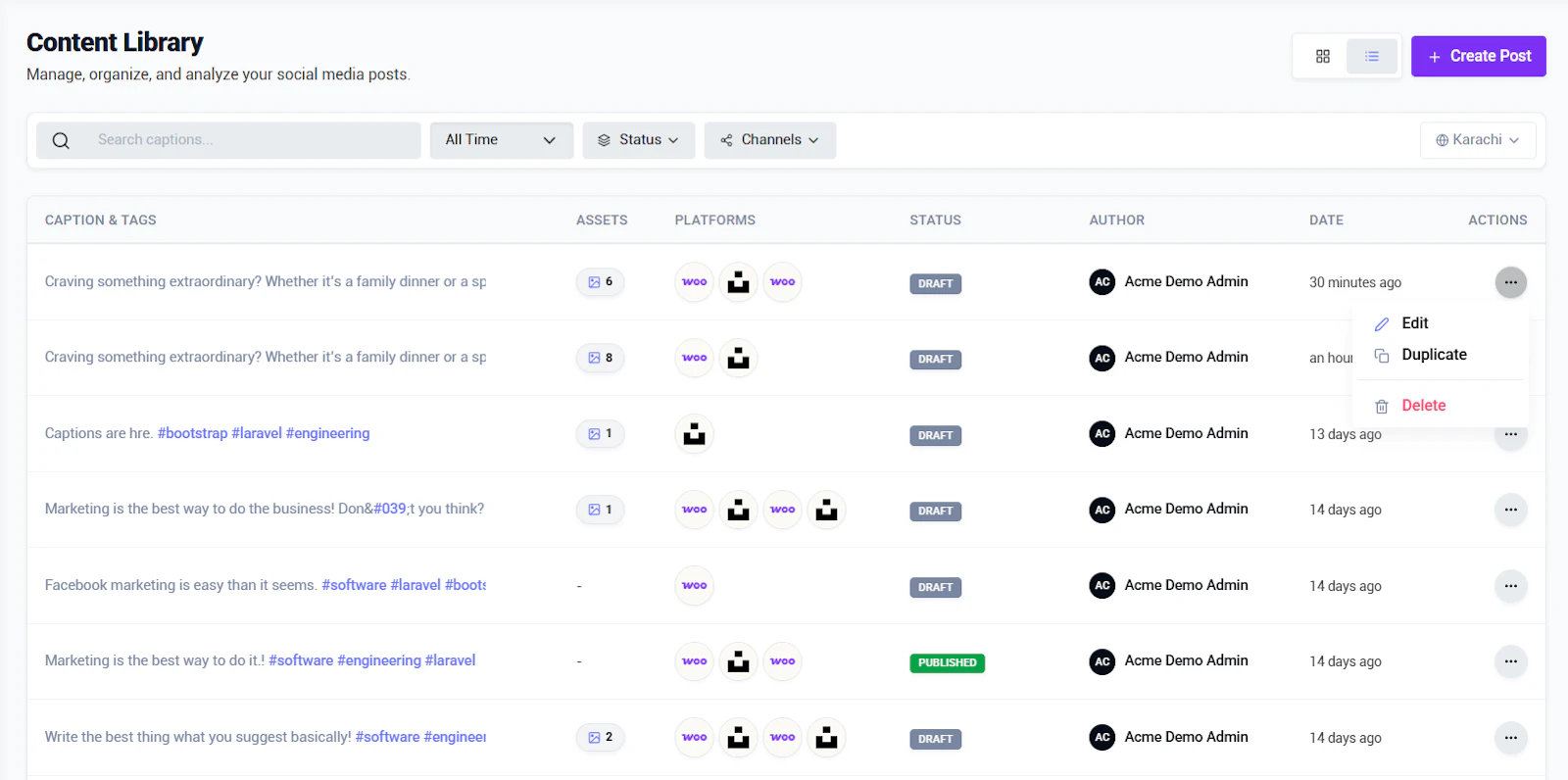Click the ASSETS column header

pos(602,220)
